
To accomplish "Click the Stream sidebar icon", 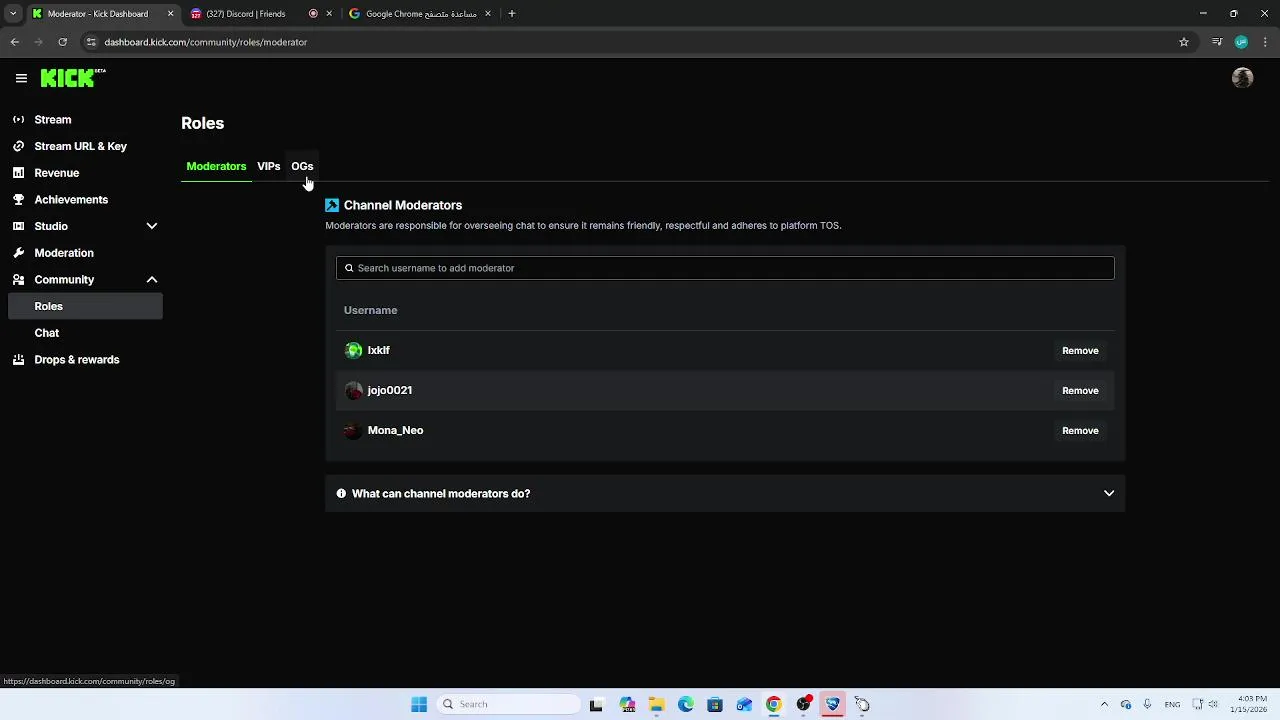I will point(18,120).
